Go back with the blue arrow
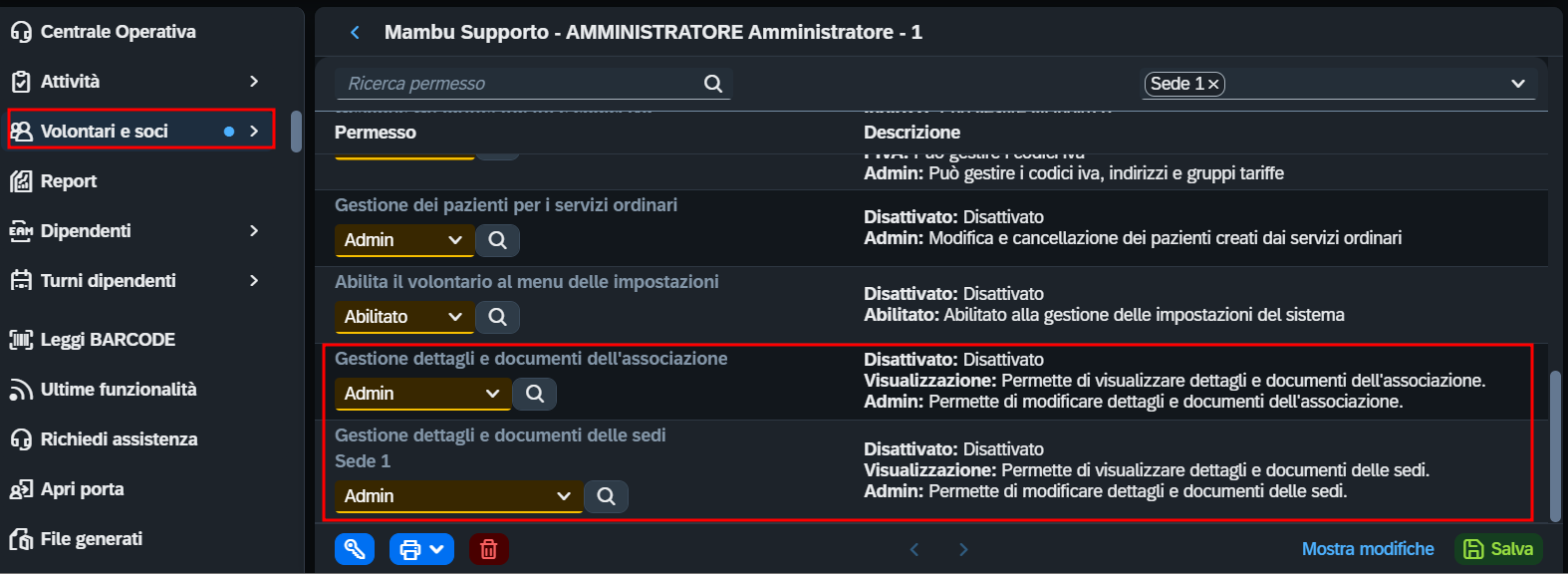The height and width of the screenshot is (574, 1568). (355, 32)
